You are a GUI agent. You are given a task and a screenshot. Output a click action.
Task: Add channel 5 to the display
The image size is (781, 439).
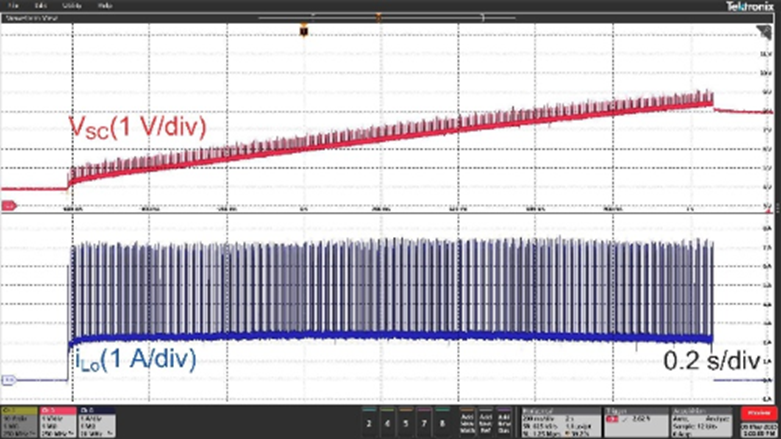pos(405,423)
